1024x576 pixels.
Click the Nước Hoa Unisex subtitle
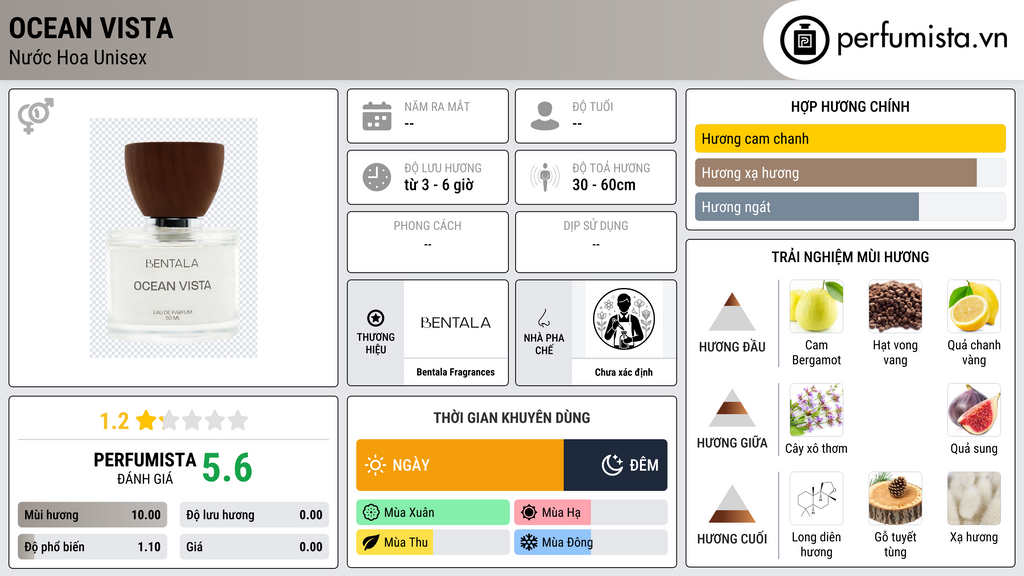click(x=78, y=57)
